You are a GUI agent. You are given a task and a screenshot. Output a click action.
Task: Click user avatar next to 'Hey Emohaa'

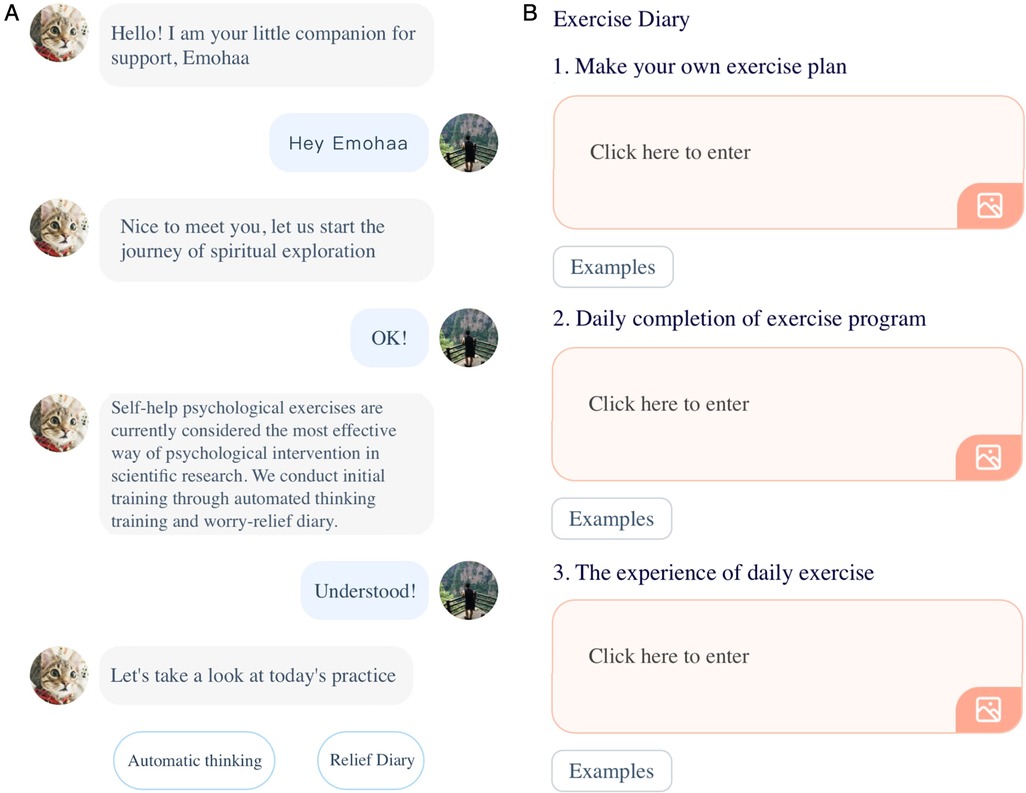[469, 143]
